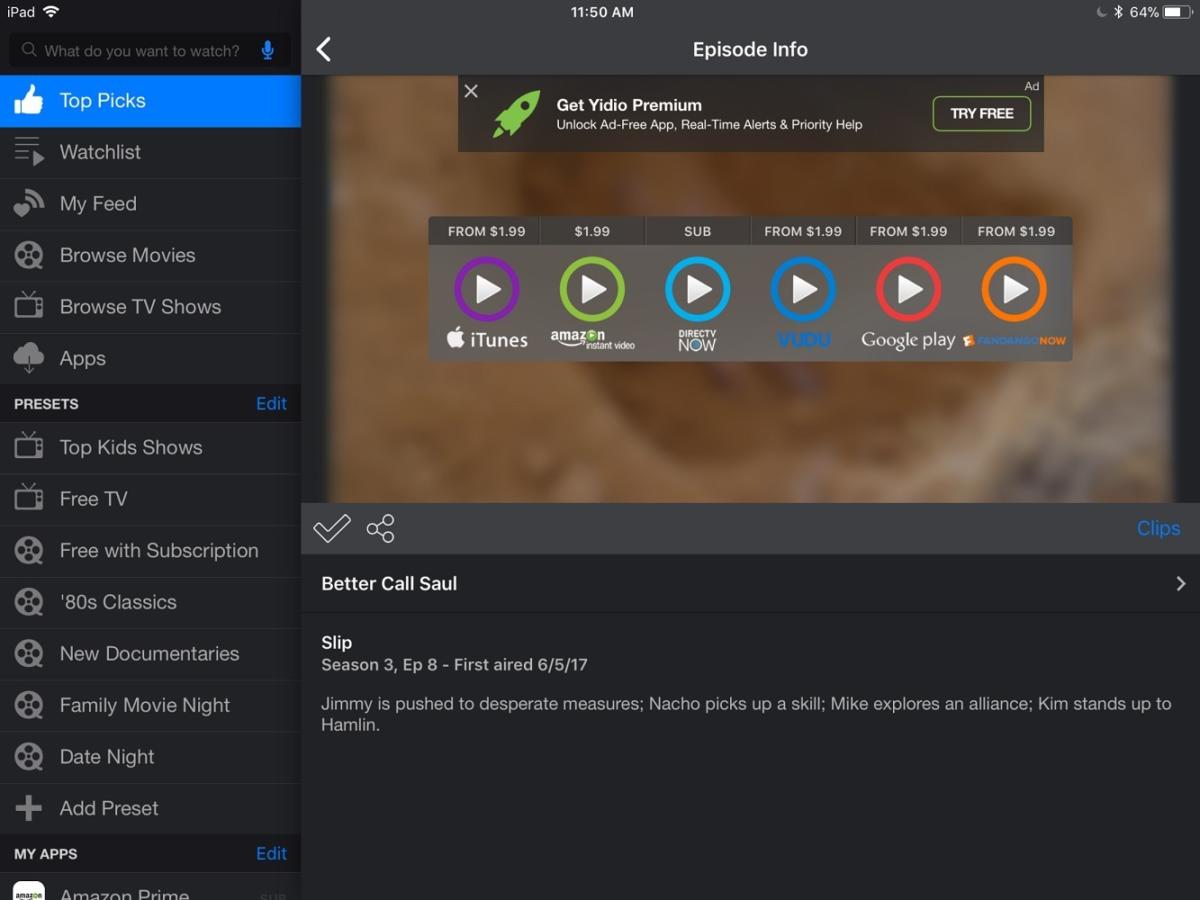Select the New Documentaries preset
Viewport: 1200px width, 900px height.
click(150, 654)
